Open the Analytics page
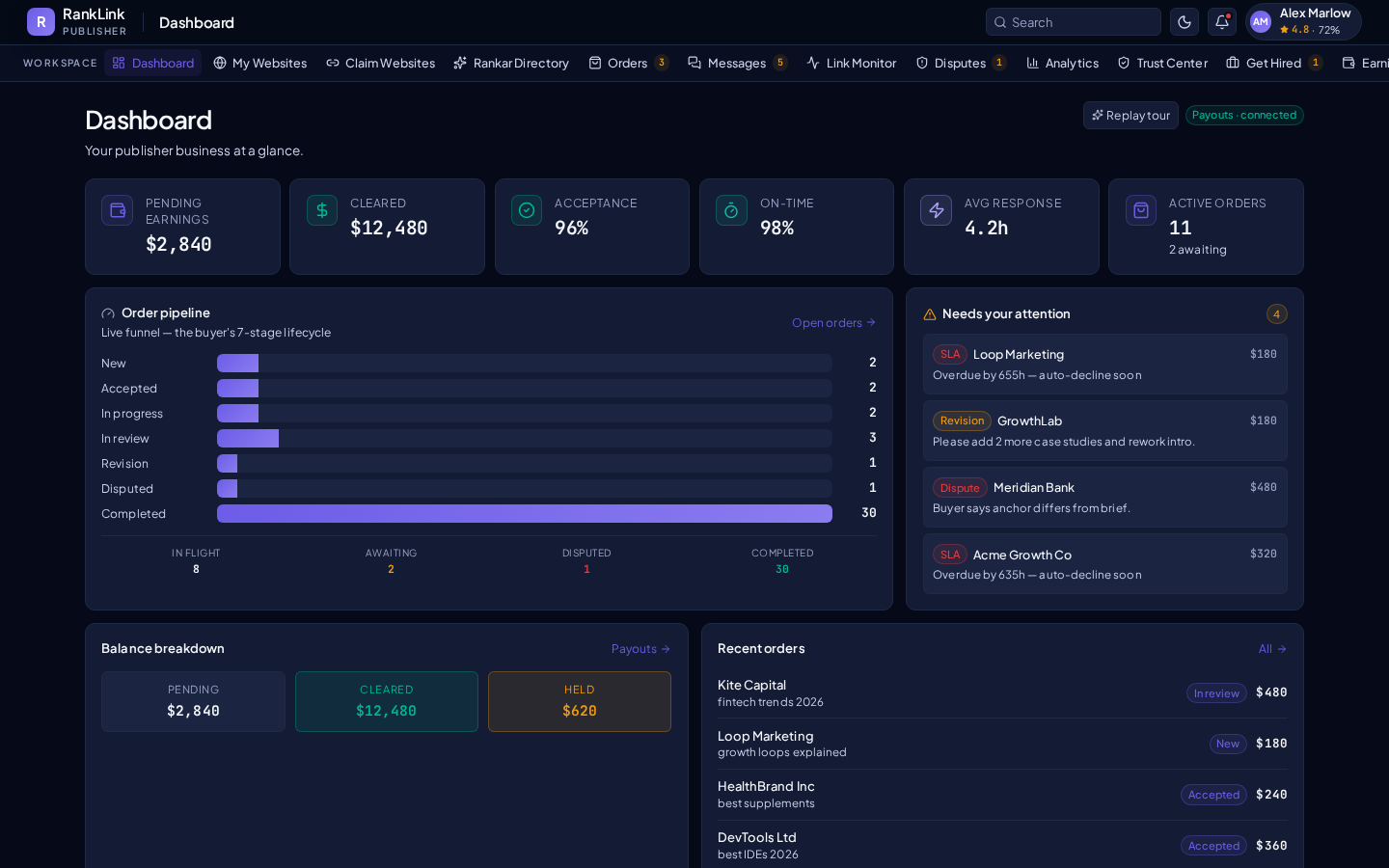 [x=1063, y=63]
